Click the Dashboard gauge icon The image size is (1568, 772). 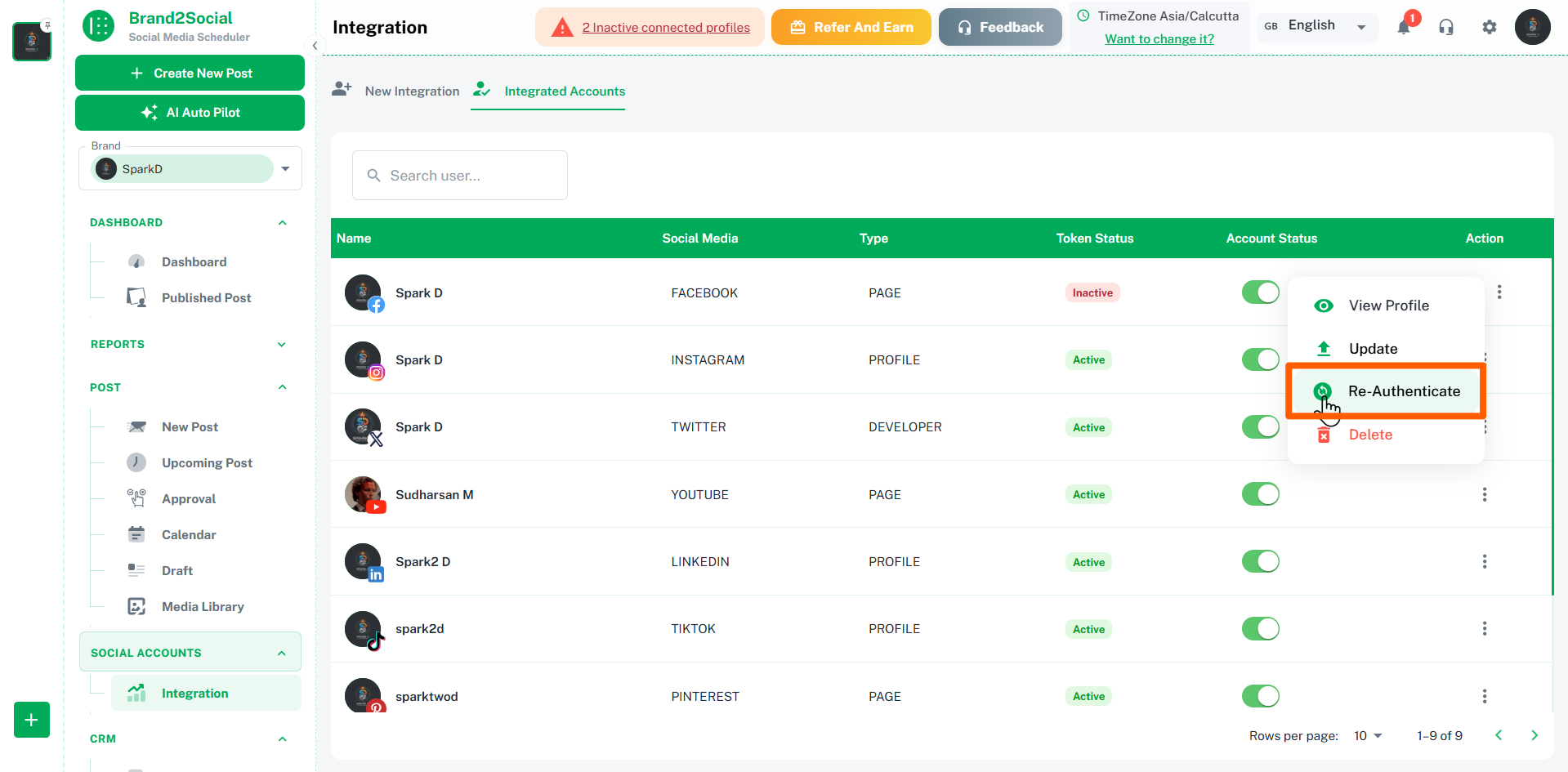tap(136, 262)
